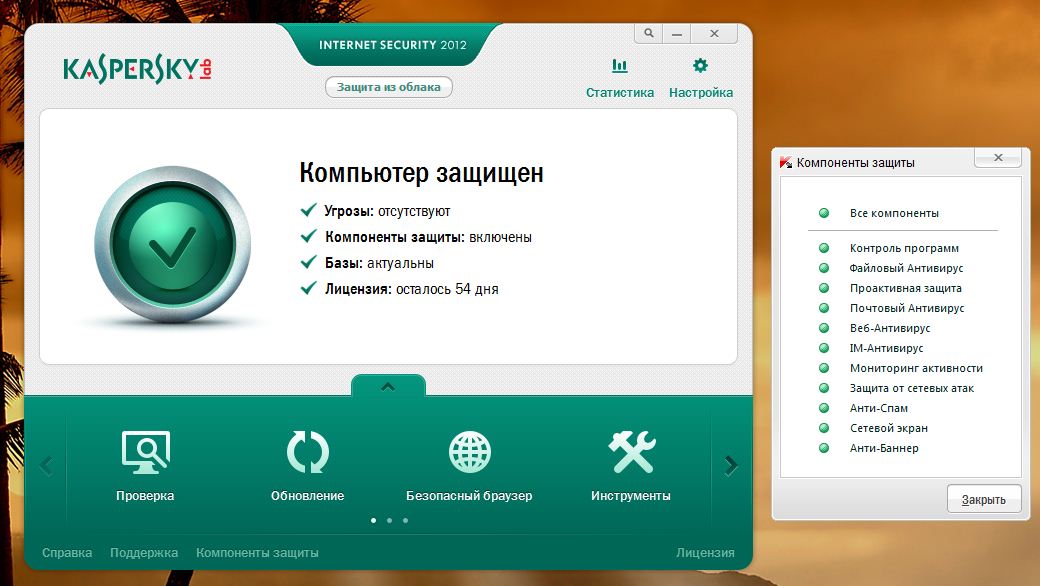
Task: Select Веб-Антивирус in components list
Action: coord(890,327)
